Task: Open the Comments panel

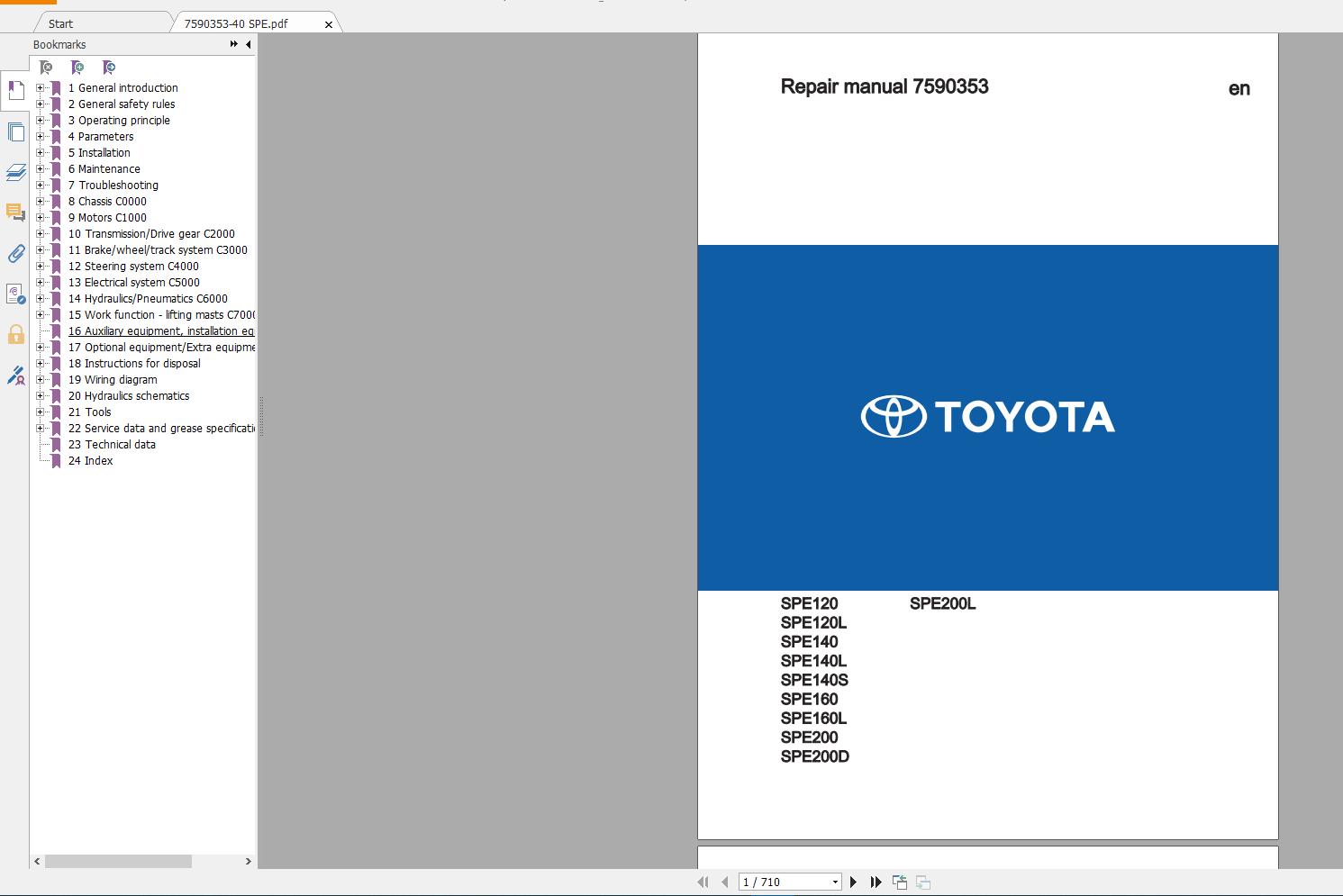Action: 15,213
